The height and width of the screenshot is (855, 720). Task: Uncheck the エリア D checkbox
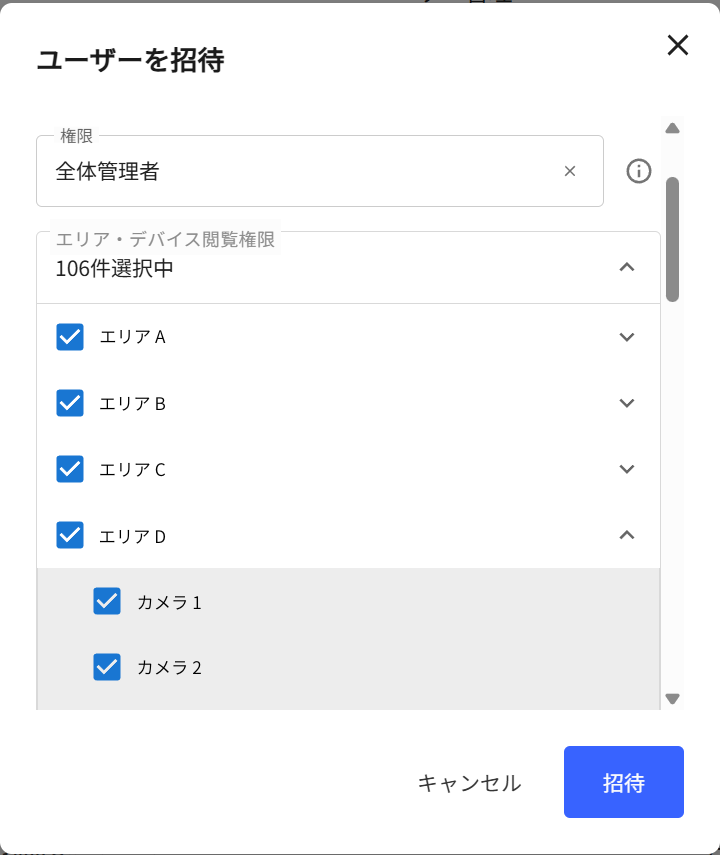[70, 535]
